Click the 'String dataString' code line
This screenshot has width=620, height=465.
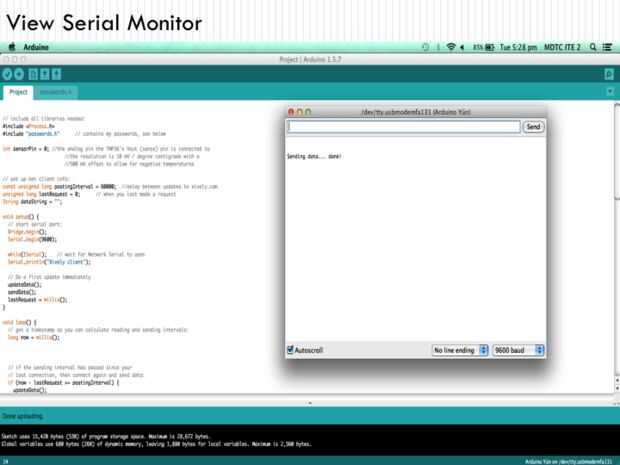click(x=32, y=202)
